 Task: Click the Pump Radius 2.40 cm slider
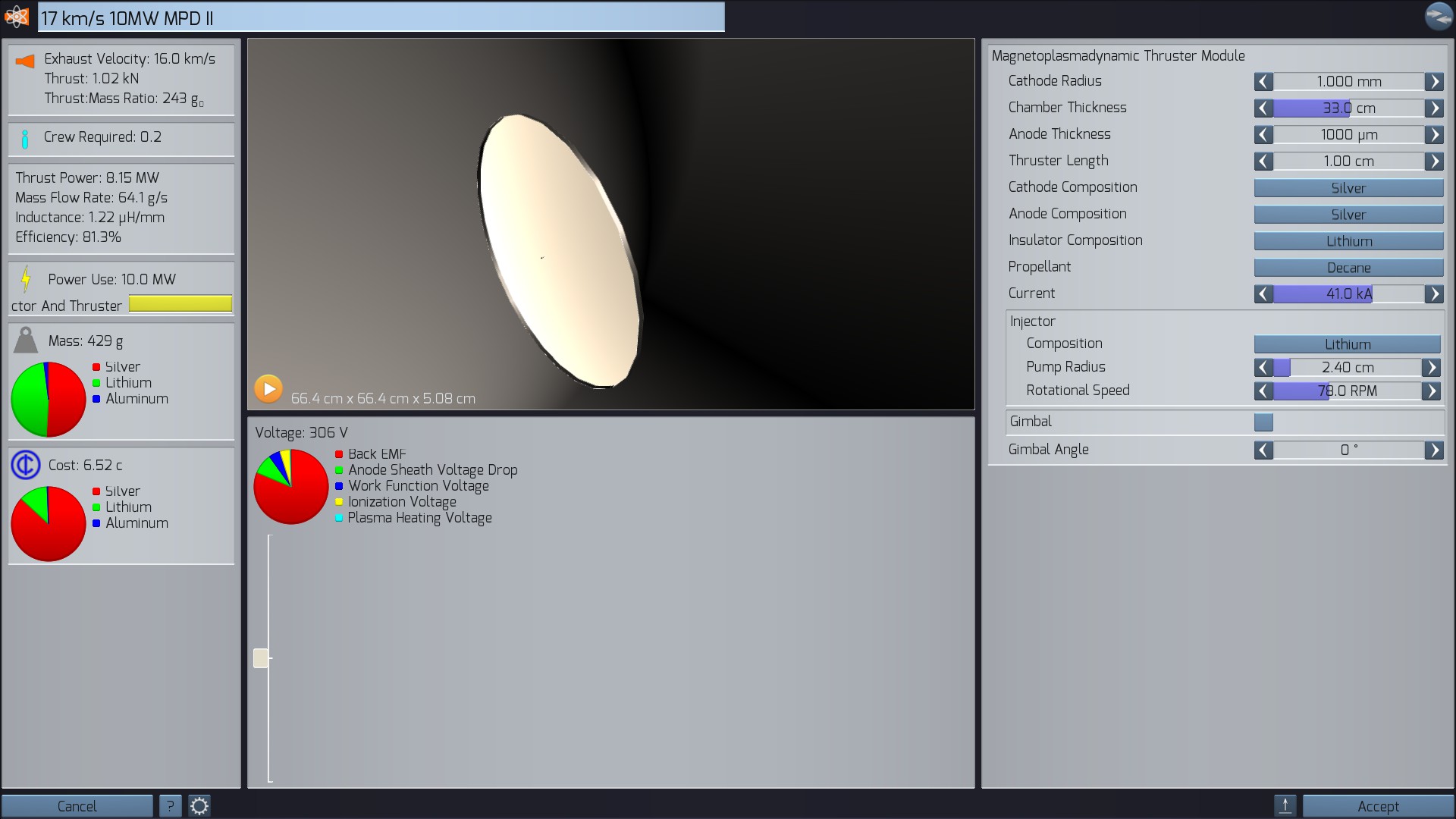(1347, 367)
